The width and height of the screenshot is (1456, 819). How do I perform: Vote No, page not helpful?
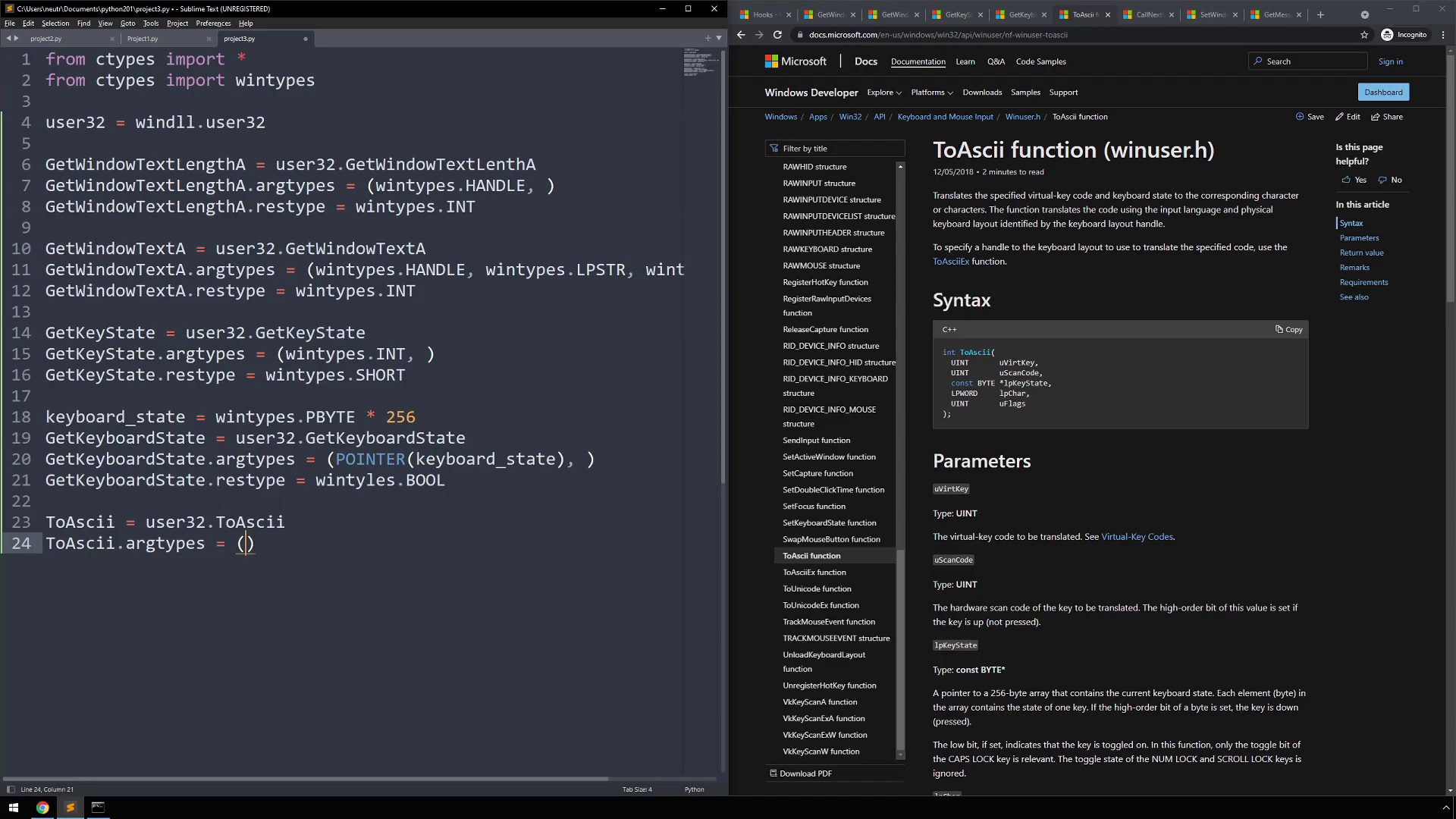point(1390,180)
